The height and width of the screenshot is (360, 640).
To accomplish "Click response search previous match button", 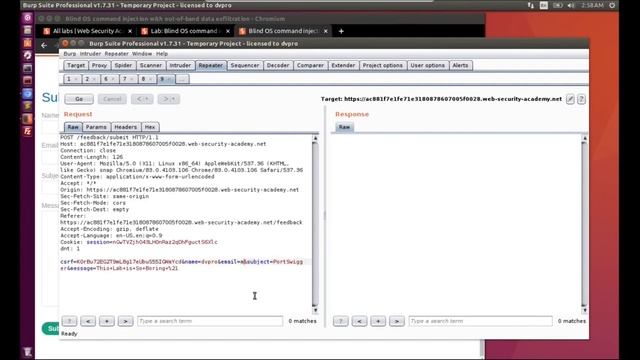I will (x=359, y=321).
